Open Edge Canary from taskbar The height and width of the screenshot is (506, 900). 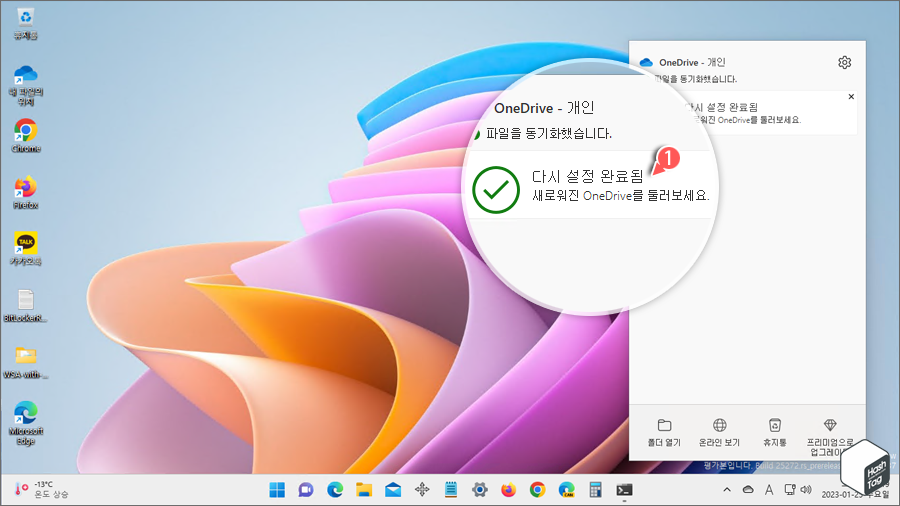coord(567,490)
